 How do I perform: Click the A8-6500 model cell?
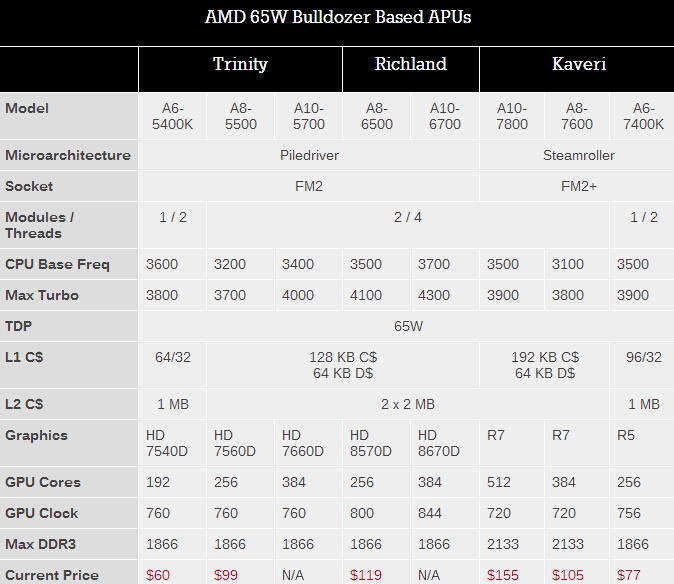[x=377, y=116]
